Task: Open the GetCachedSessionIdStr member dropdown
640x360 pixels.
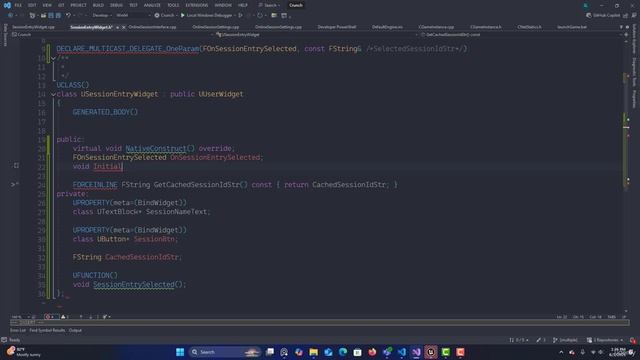Action: click(521, 35)
